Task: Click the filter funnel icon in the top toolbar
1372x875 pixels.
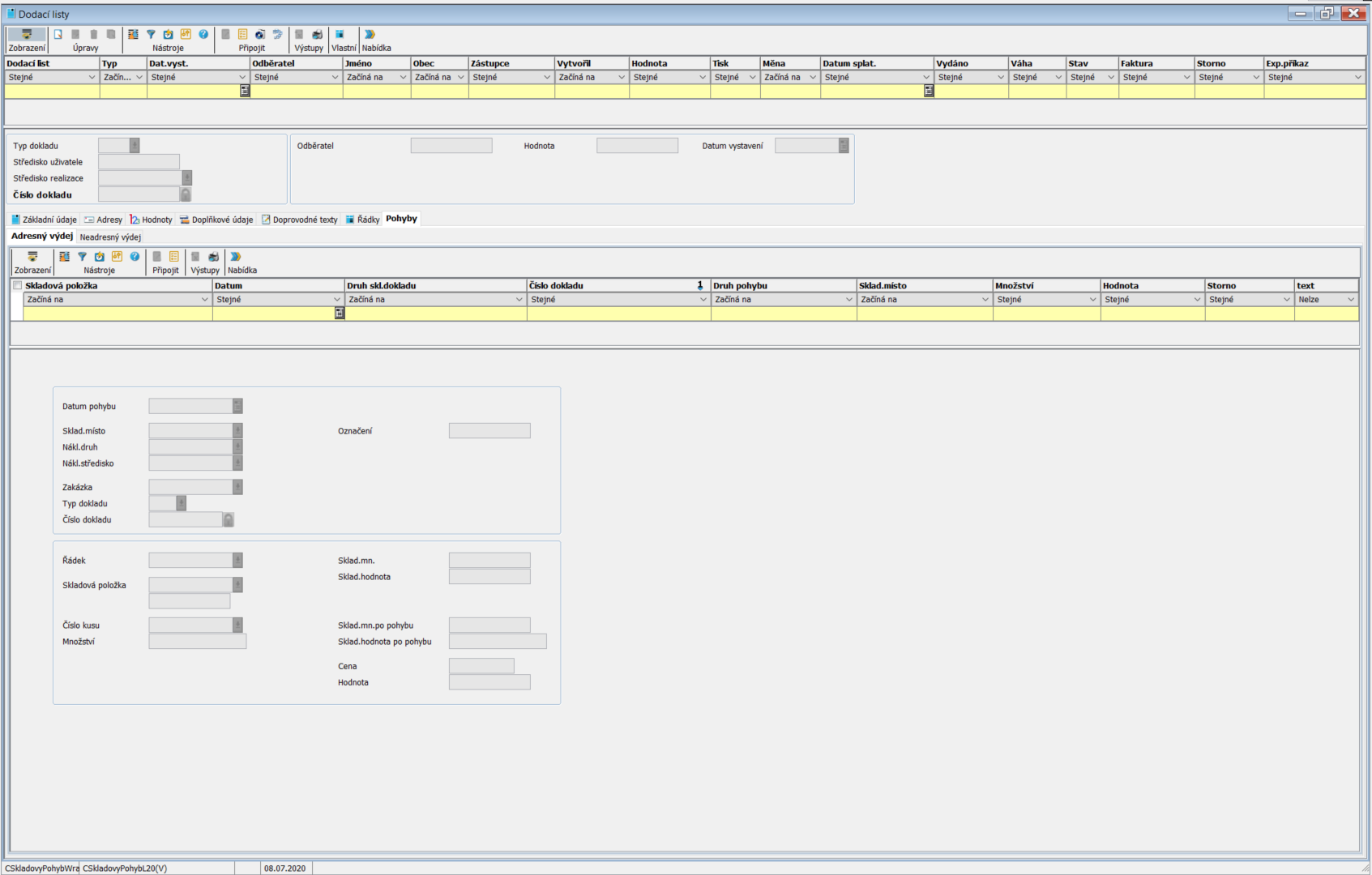Action: tap(151, 35)
